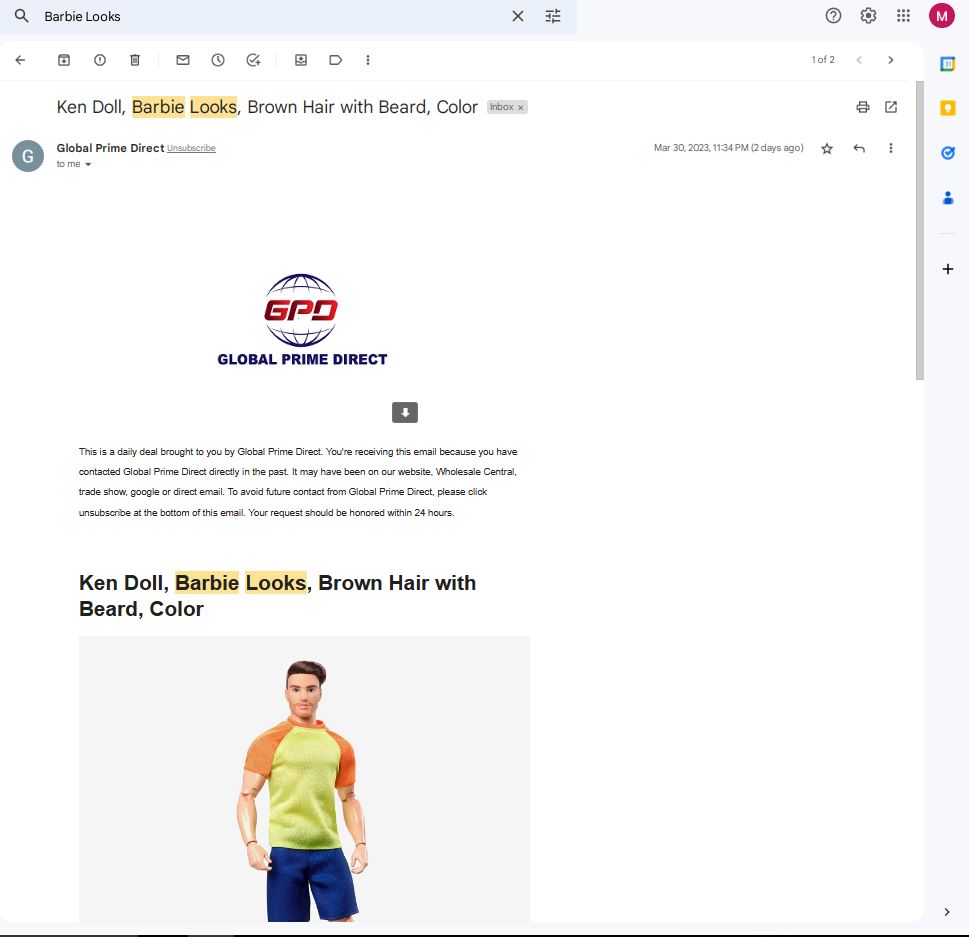This screenshot has width=969, height=937.
Task: Open Google apps grid
Action: click(x=903, y=15)
